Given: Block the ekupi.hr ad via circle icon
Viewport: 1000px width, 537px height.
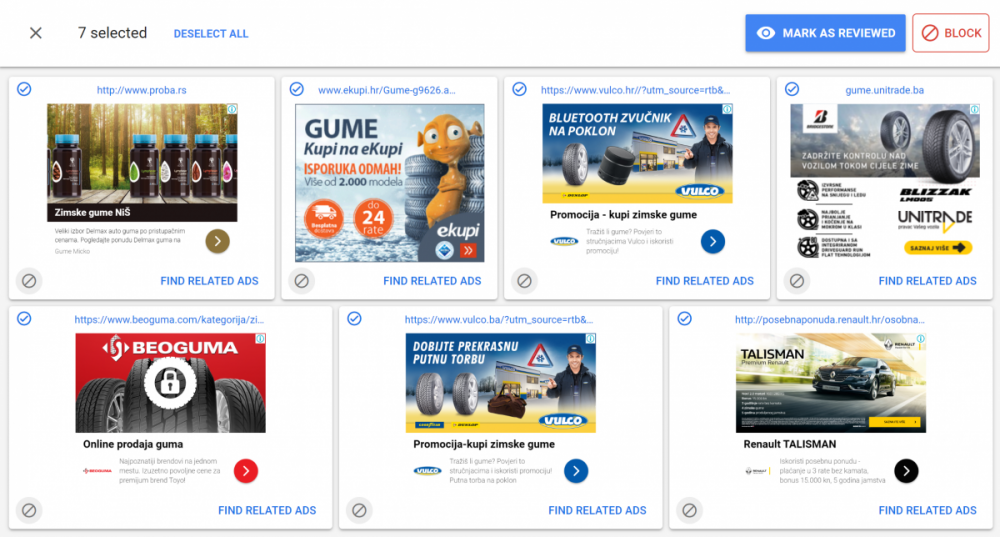Looking at the screenshot, I should click(x=302, y=281).
